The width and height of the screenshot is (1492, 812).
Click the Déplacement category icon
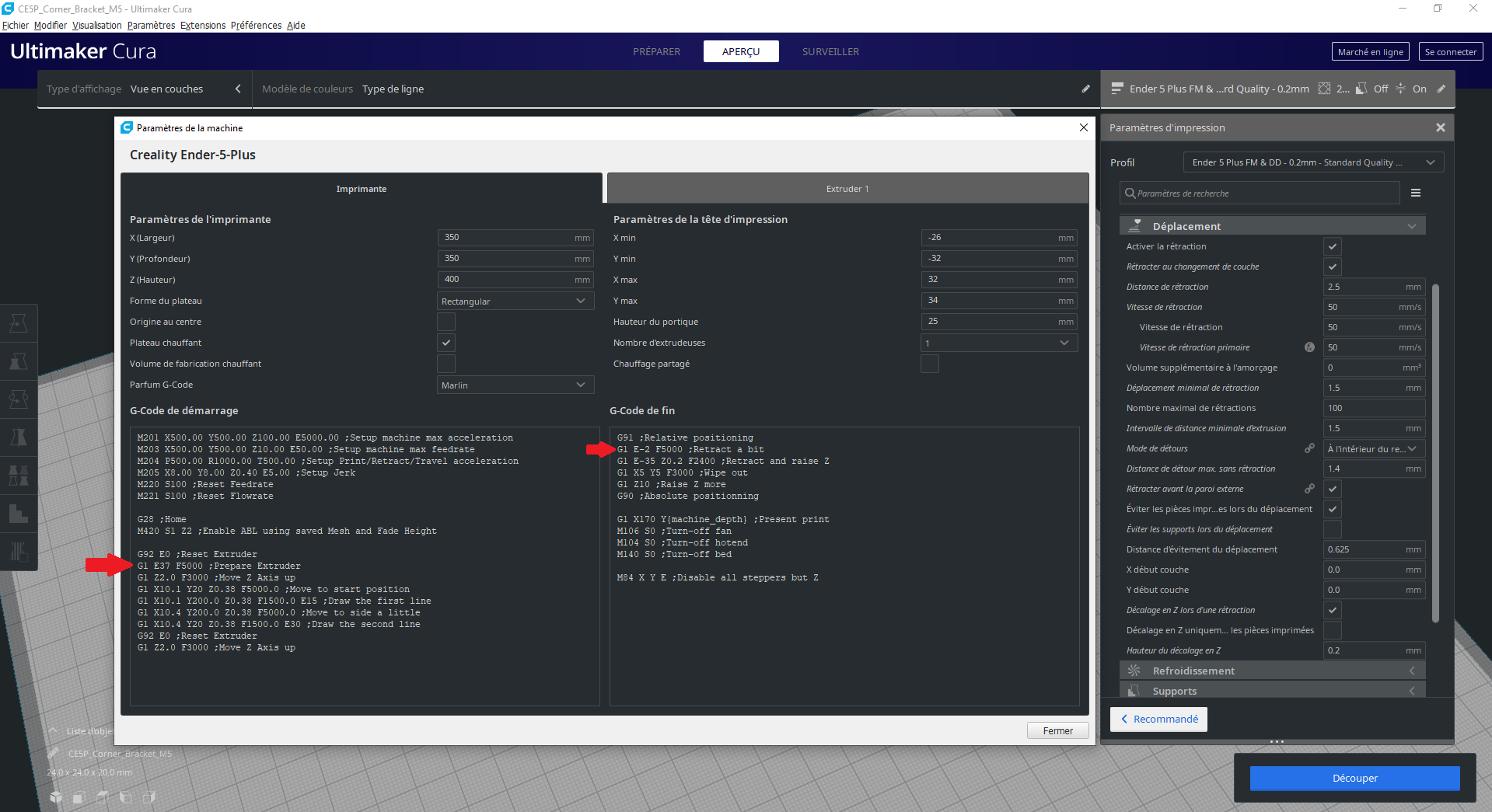(1134, 226)
